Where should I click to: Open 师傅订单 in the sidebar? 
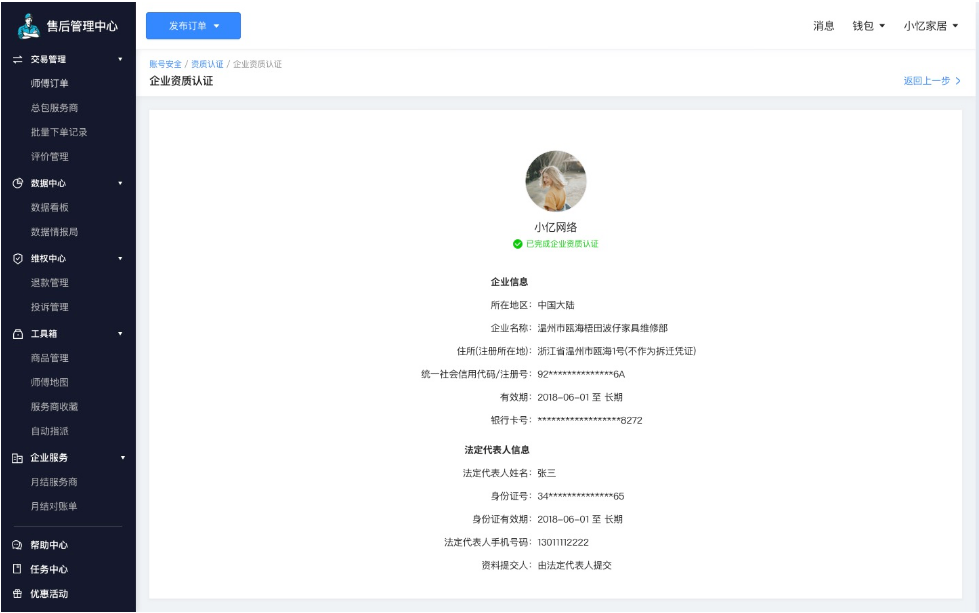pos(49,84)
